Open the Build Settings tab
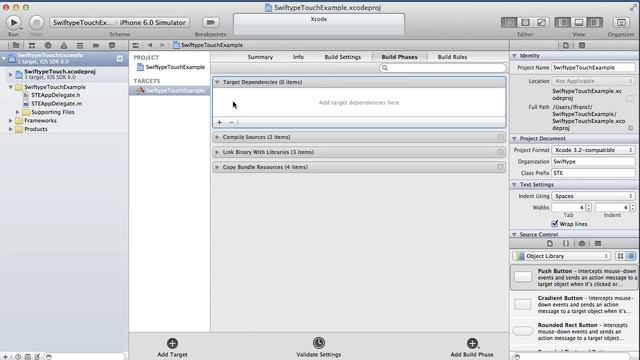 click(342, 57)
